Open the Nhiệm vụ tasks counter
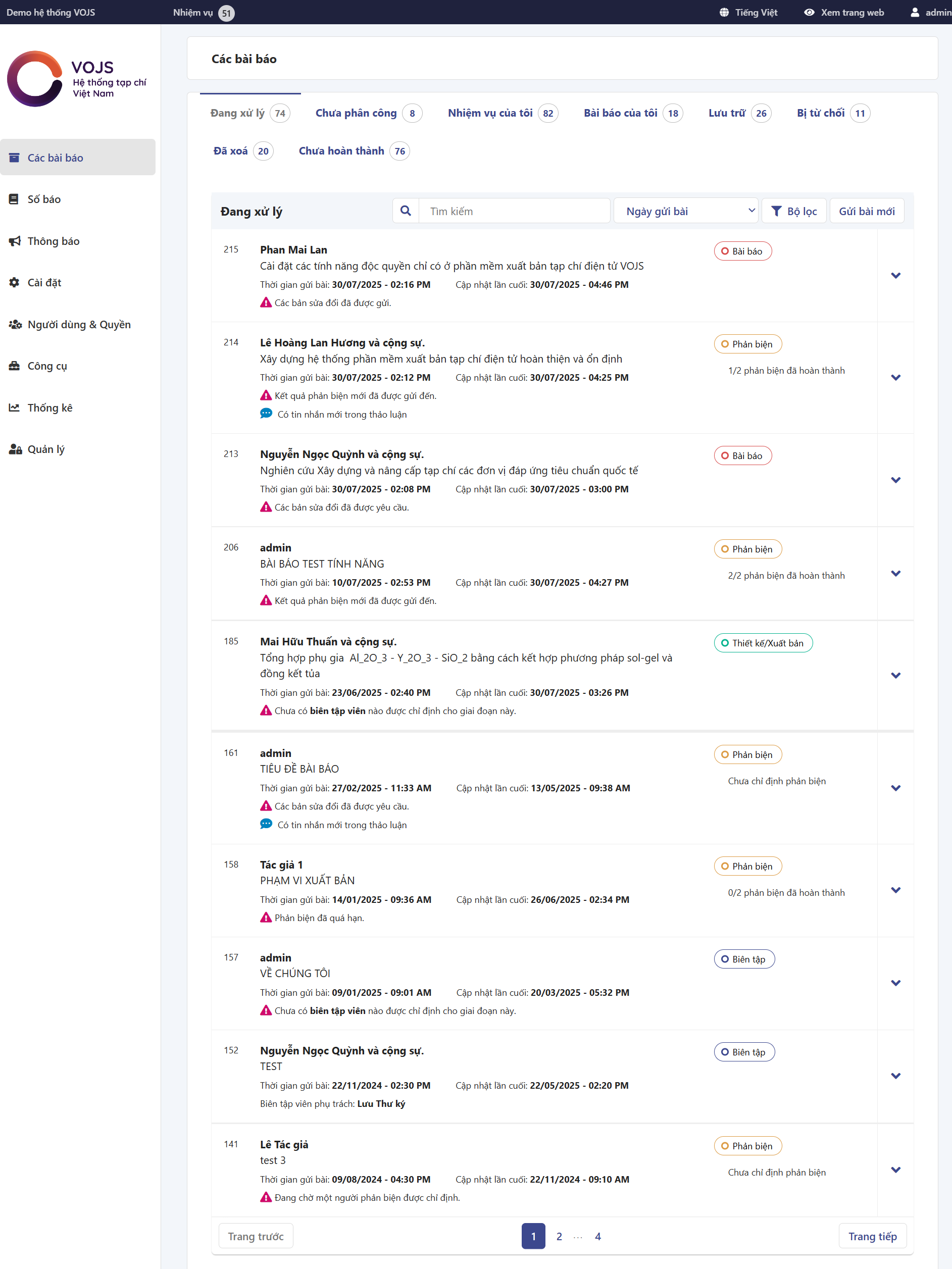This screenshot has height=1269, width=952. coord(203,13)
